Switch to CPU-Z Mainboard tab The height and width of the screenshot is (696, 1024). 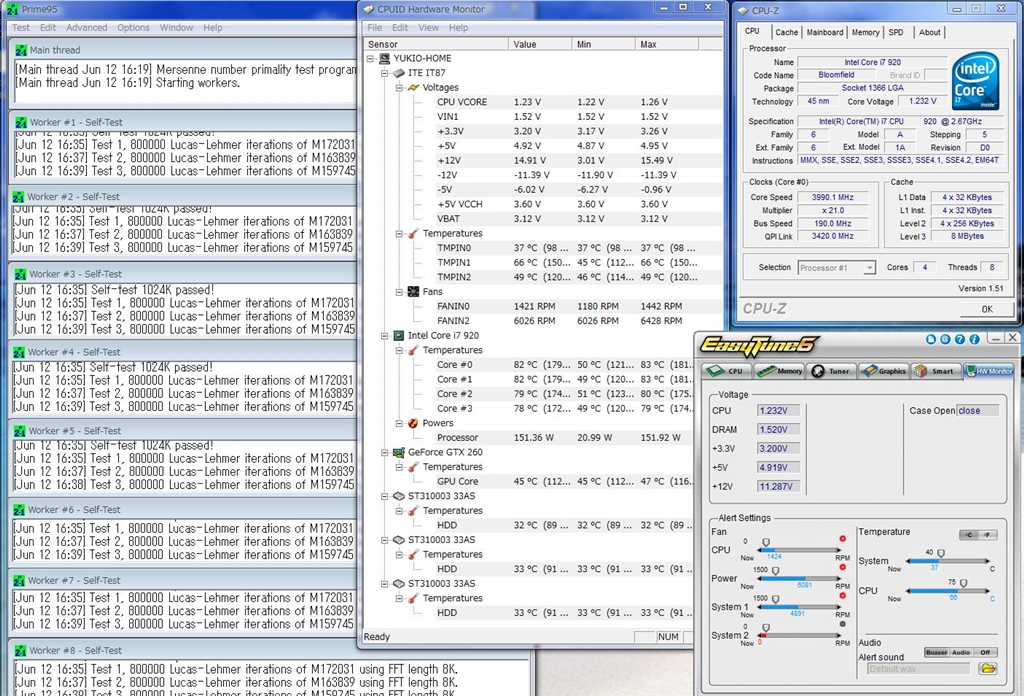click(x=824, y=32)
